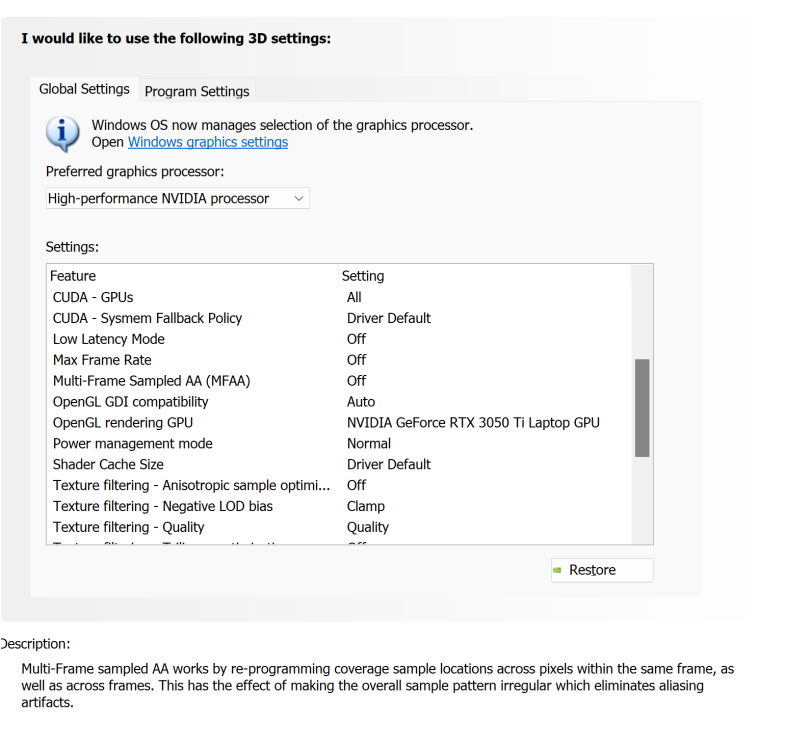This screenshot has height=750, width=811.
Task: Click the blue information icon
Action: (x=63, y=133)
